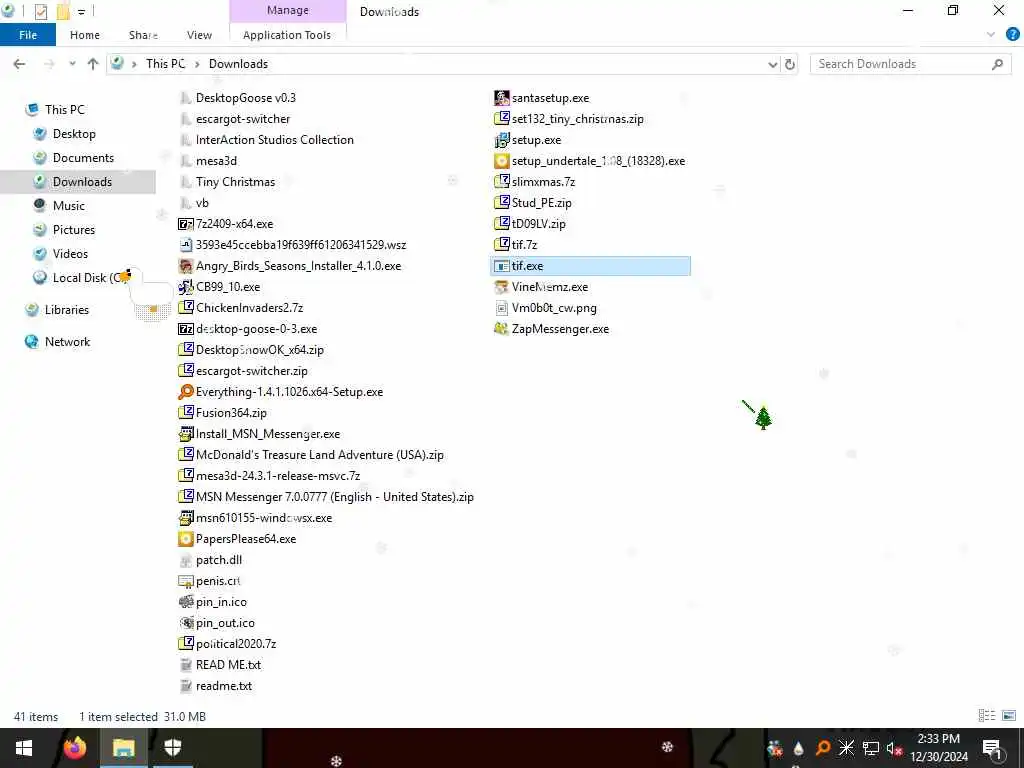Viewport: 1024px width, 768px height.
Task: Select Network in the navigation pane
Action: [67, 342]
